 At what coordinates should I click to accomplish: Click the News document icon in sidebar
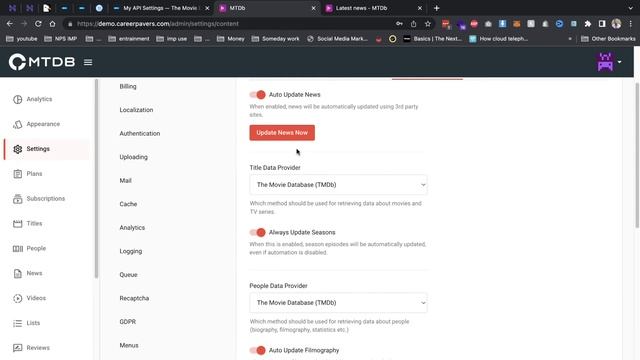18,273
